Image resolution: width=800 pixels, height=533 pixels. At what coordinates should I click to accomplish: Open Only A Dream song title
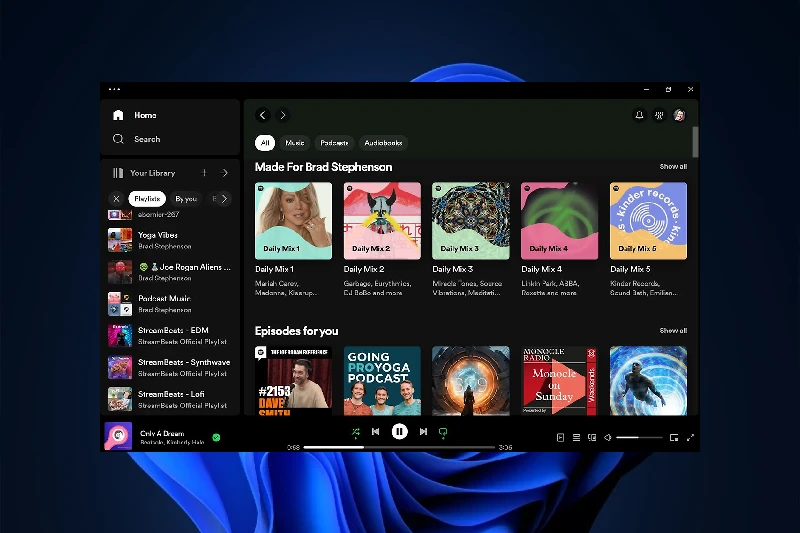point(162,434)
